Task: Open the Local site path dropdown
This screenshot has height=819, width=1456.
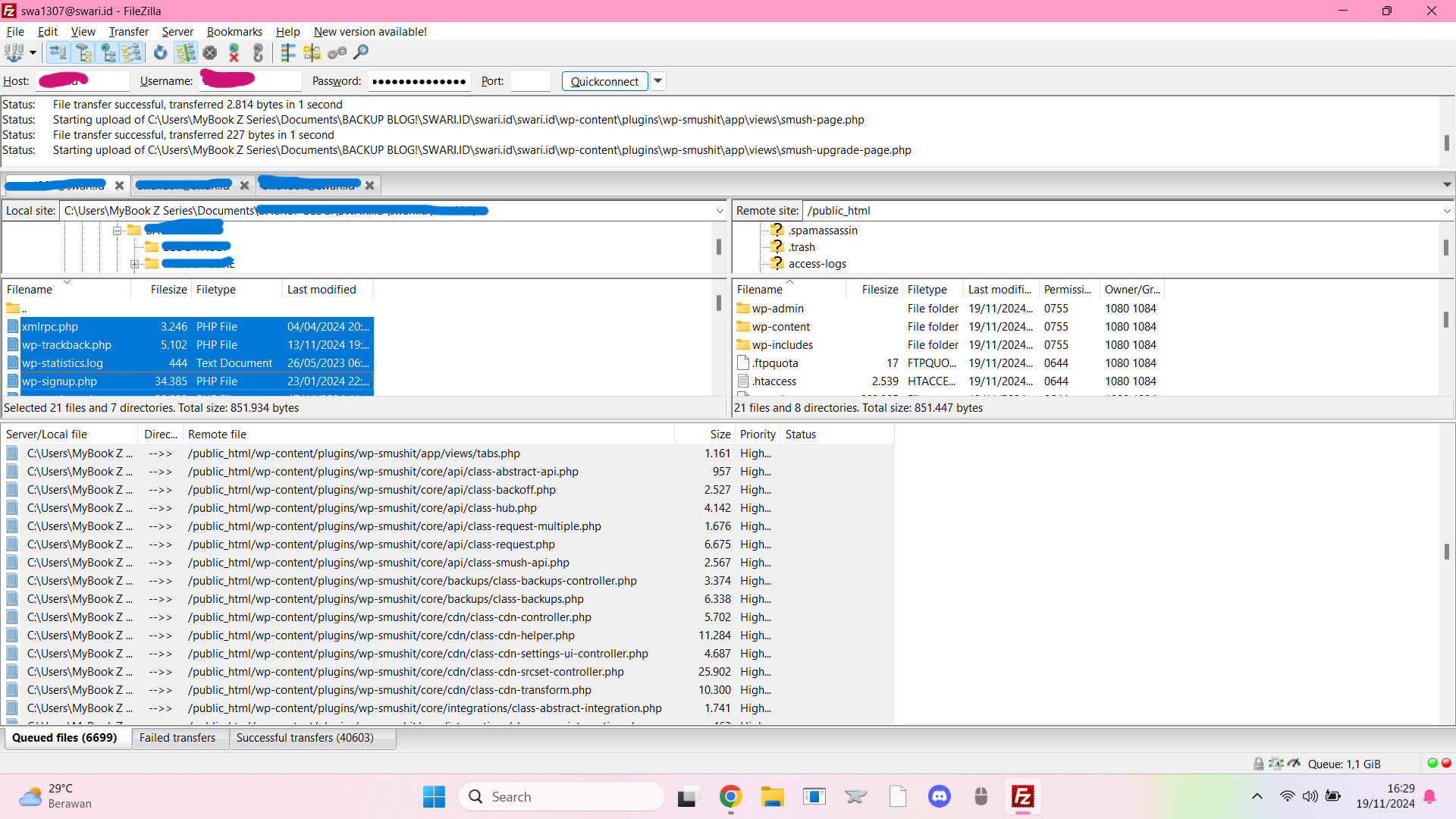Action: click(720, 212)
